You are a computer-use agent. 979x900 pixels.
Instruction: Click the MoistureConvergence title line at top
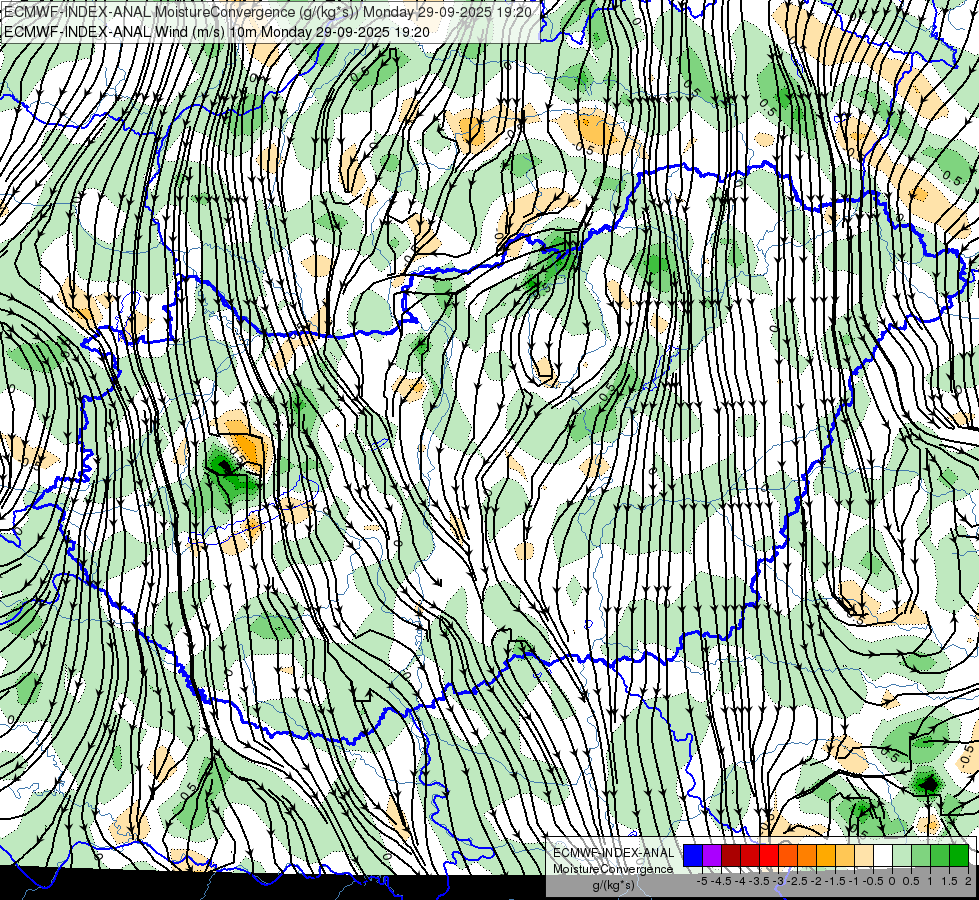[x=268, y=12]
